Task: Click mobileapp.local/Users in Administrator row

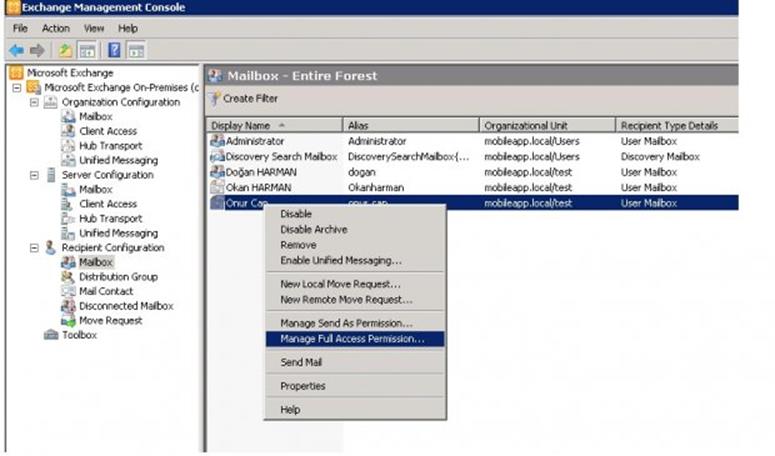Action: [532, 141]
